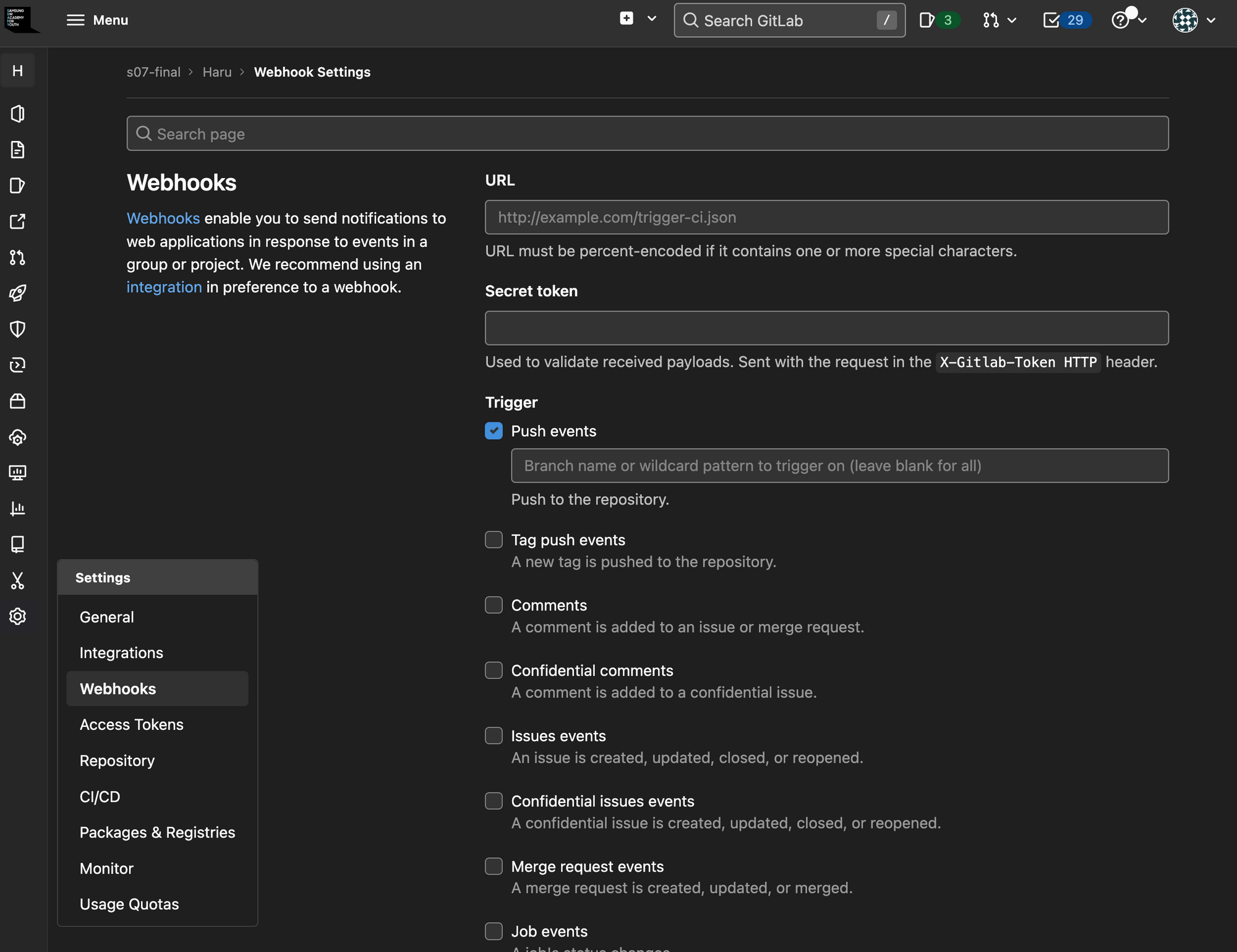Open Packages & Registries sidebar icon

tap(17, 401)
